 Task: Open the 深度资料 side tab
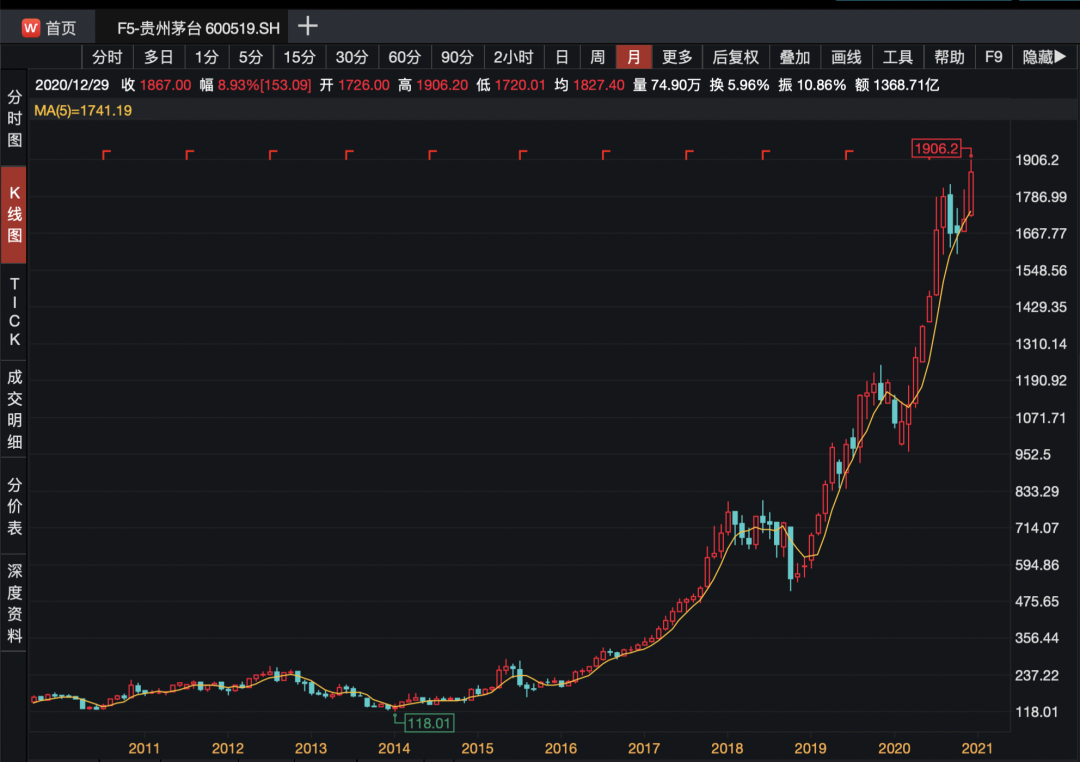pos(14,604)
